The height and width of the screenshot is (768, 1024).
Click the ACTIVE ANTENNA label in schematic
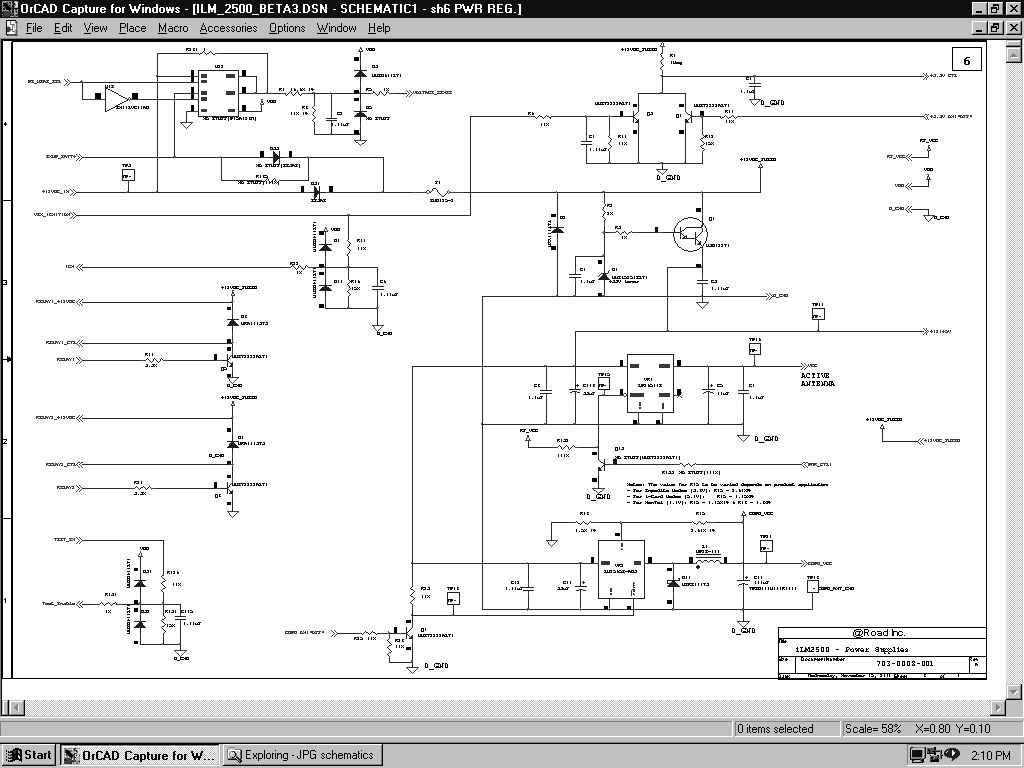[817, 380]
